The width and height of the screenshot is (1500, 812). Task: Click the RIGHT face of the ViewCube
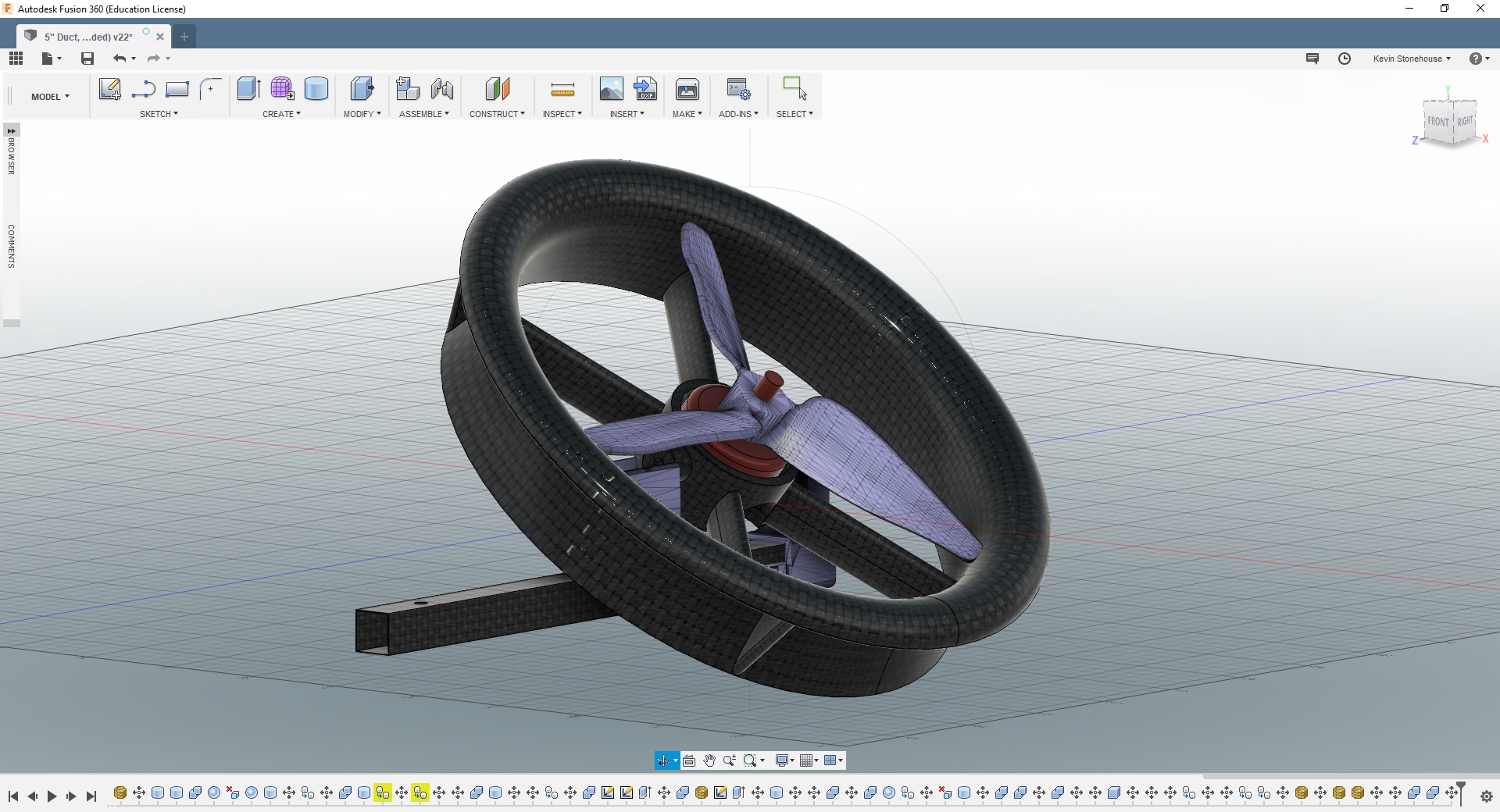(1465, 121)
